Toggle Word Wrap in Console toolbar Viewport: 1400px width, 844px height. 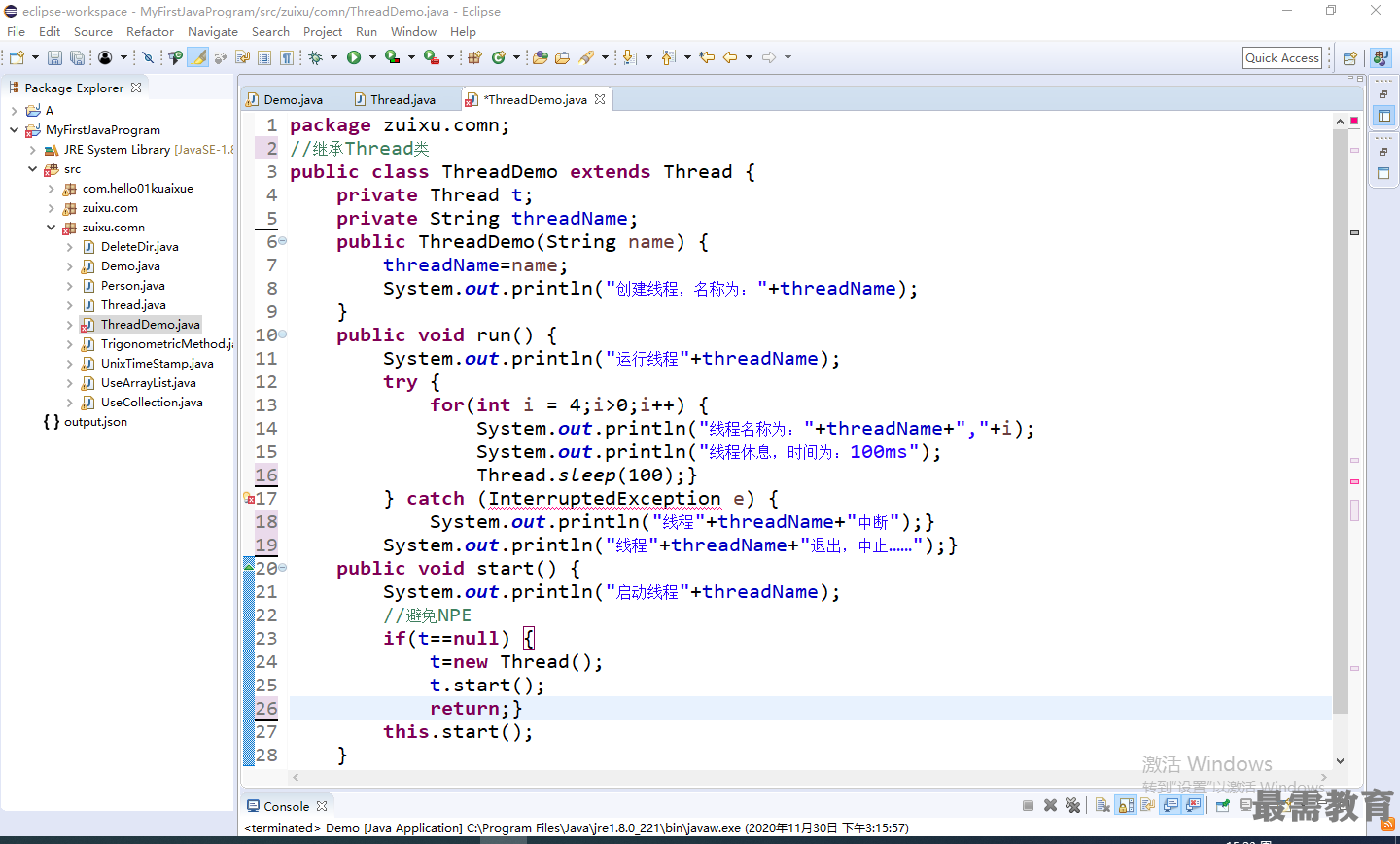(x=1148, y=805)
